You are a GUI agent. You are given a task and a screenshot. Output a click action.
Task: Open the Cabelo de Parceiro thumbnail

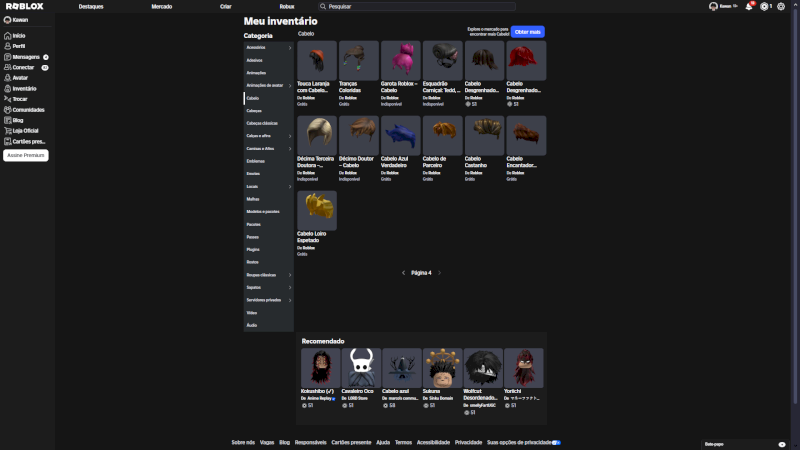[x=442, y=136]
